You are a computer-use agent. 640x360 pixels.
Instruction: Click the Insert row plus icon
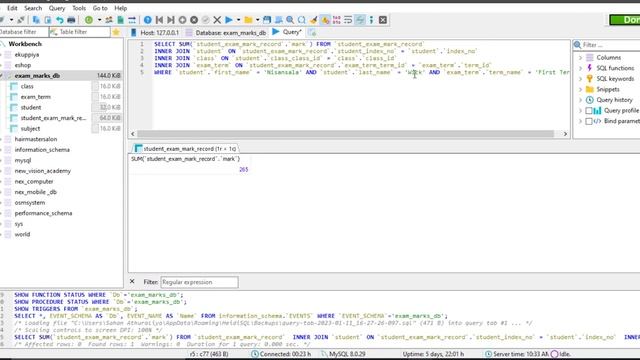pyautogui.click(x=182, y=20)
